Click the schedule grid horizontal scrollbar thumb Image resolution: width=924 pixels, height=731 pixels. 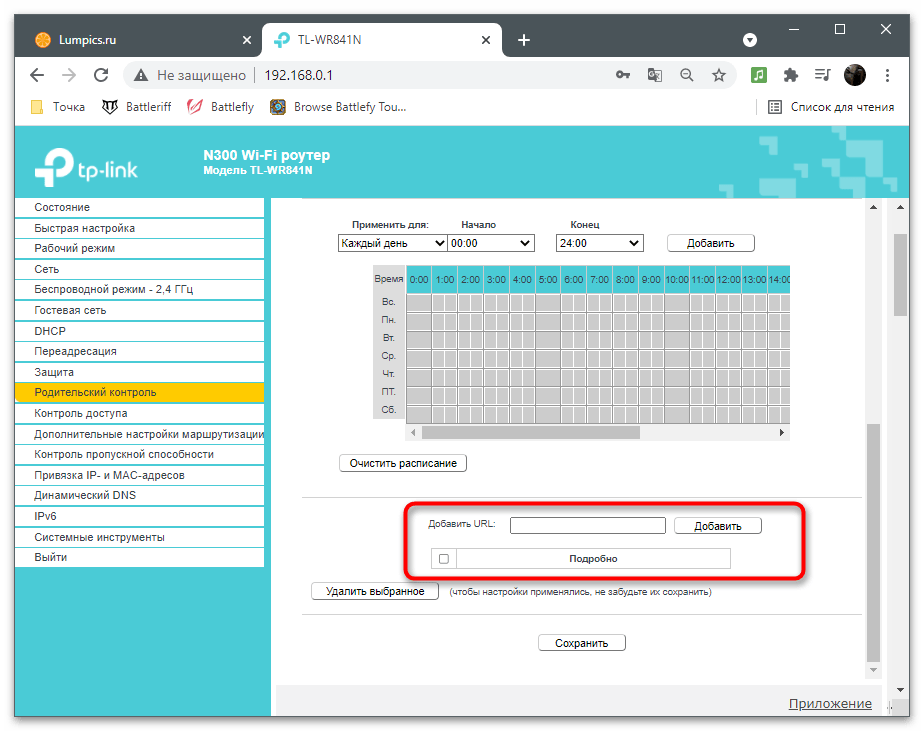pos(530,433)
